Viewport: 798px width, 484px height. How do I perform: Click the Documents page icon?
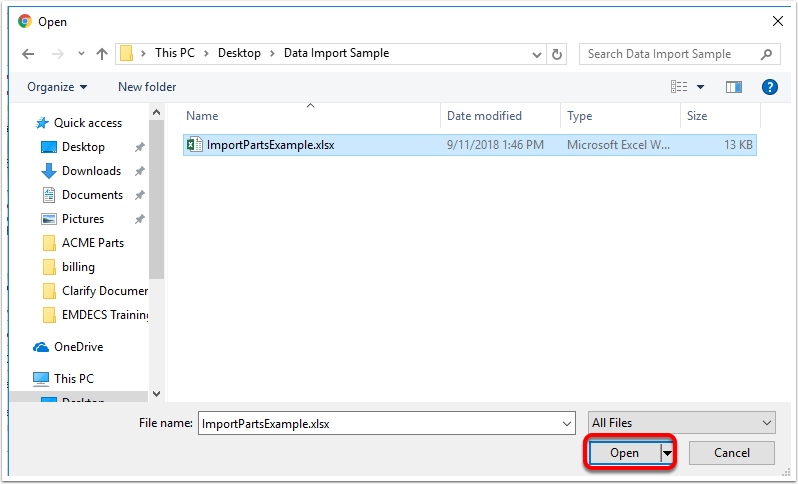point(49,195)
